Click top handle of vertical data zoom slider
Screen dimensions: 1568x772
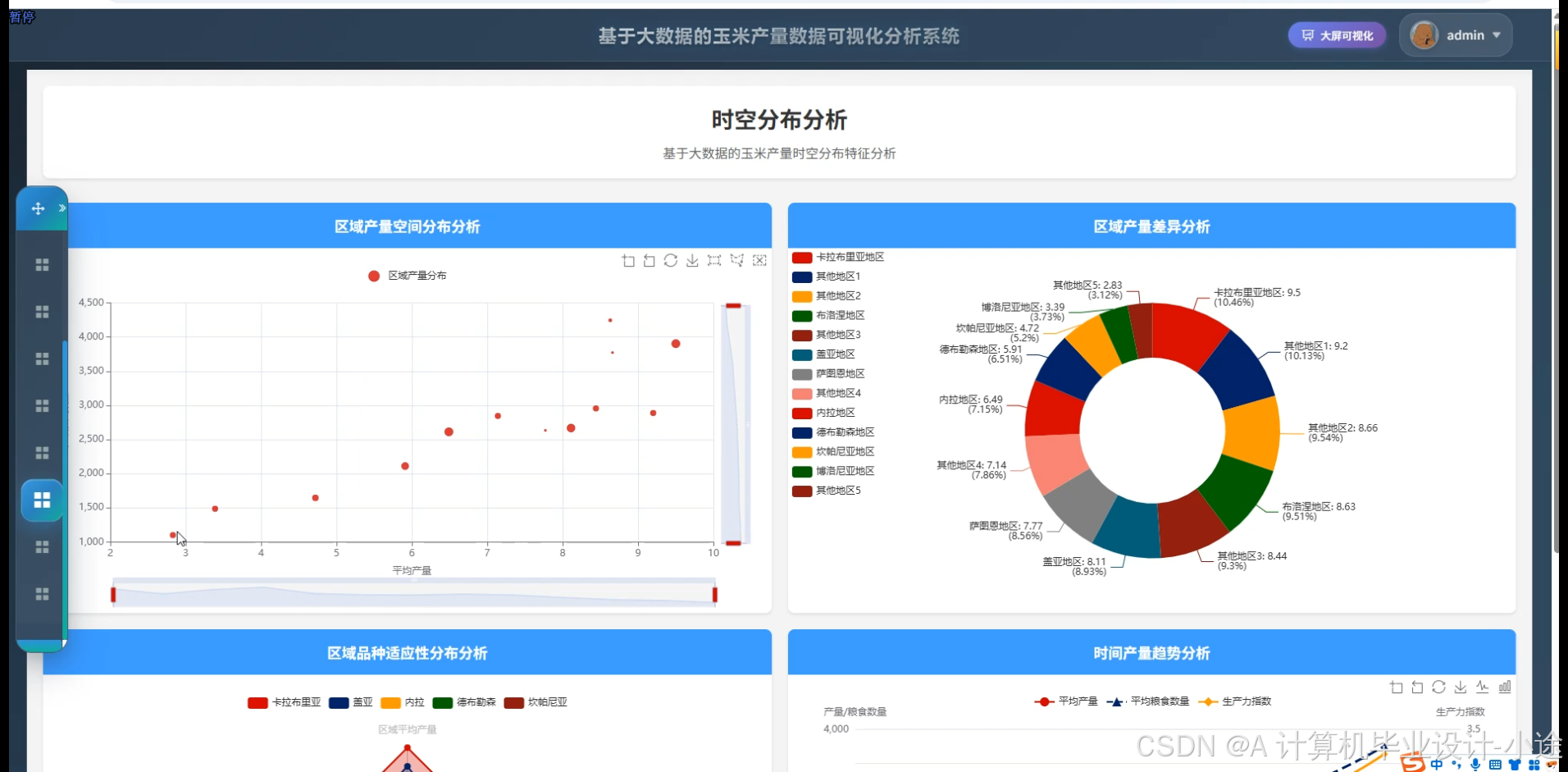coord(733,306)
